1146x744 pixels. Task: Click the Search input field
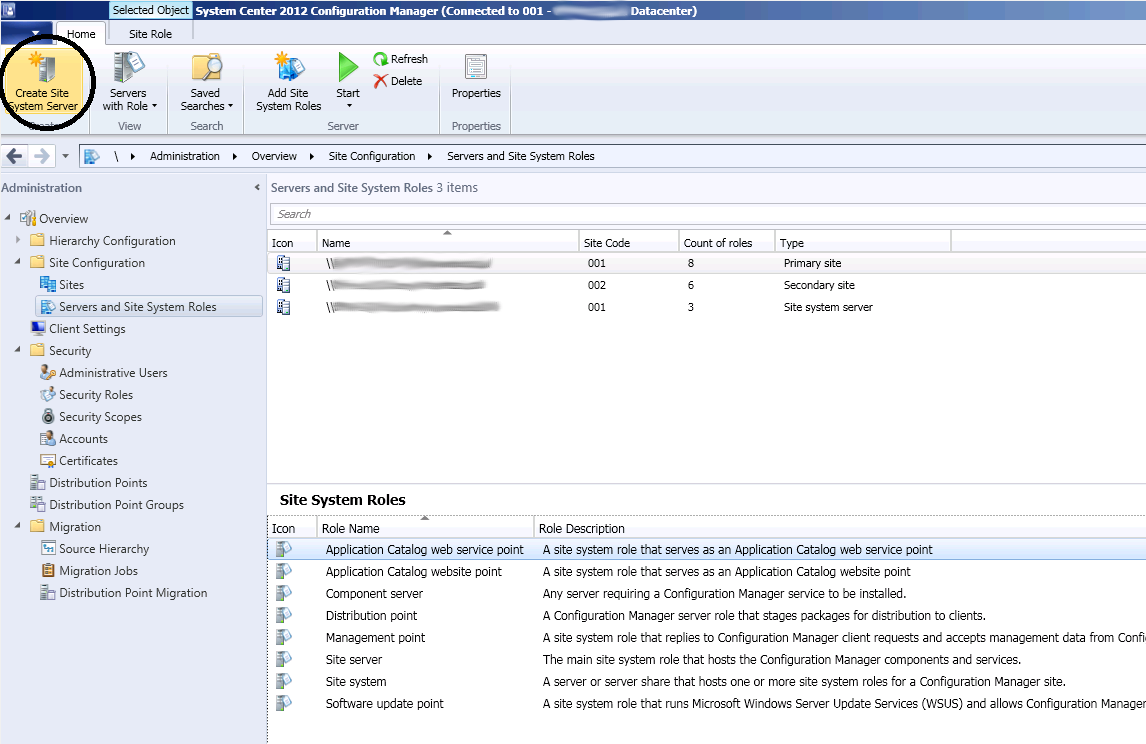[x=707, y=214]
